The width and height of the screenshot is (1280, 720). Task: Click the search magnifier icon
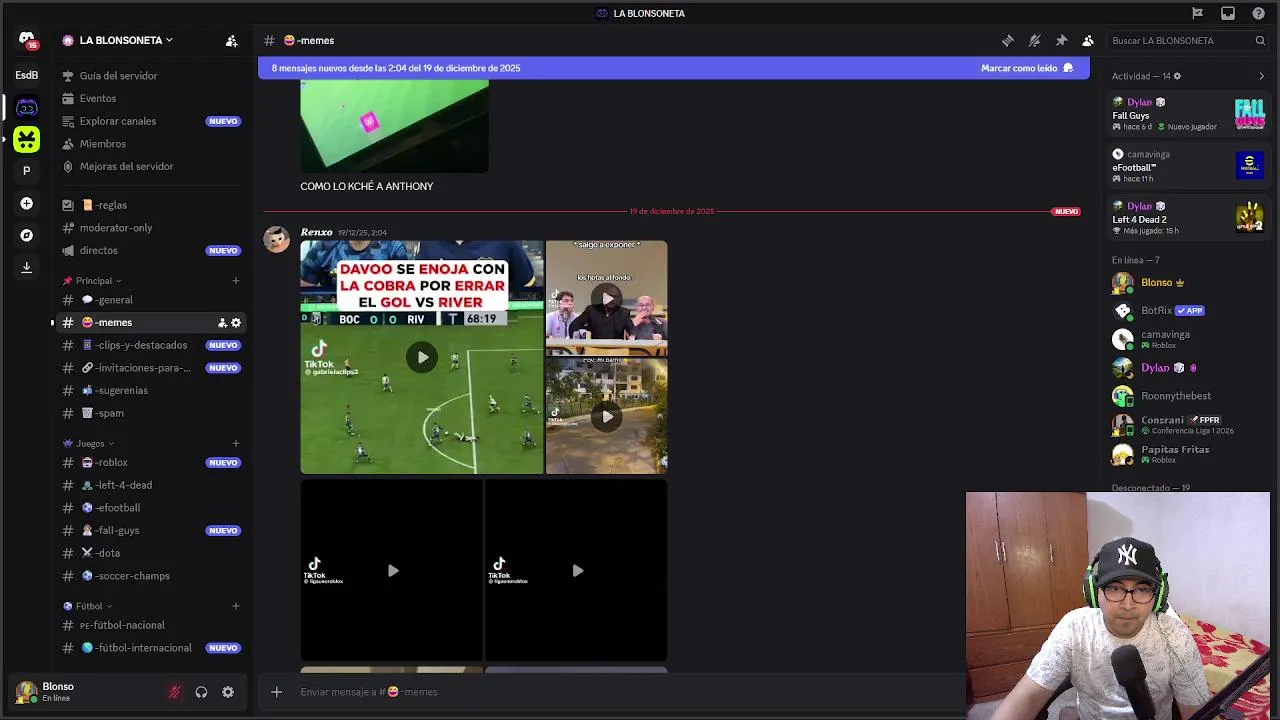pos(1260,41)
